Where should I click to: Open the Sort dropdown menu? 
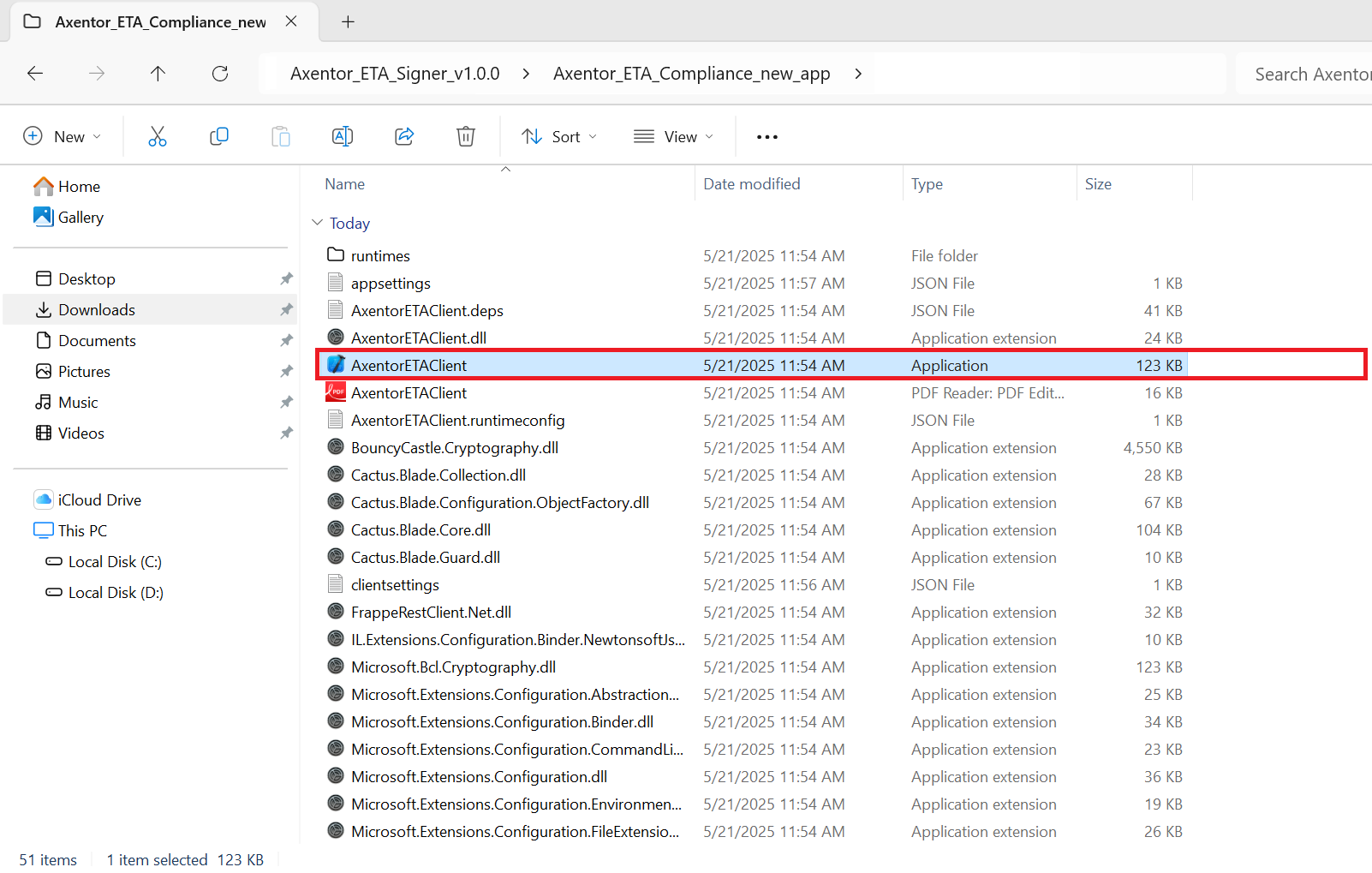click(x=559, y=136)
